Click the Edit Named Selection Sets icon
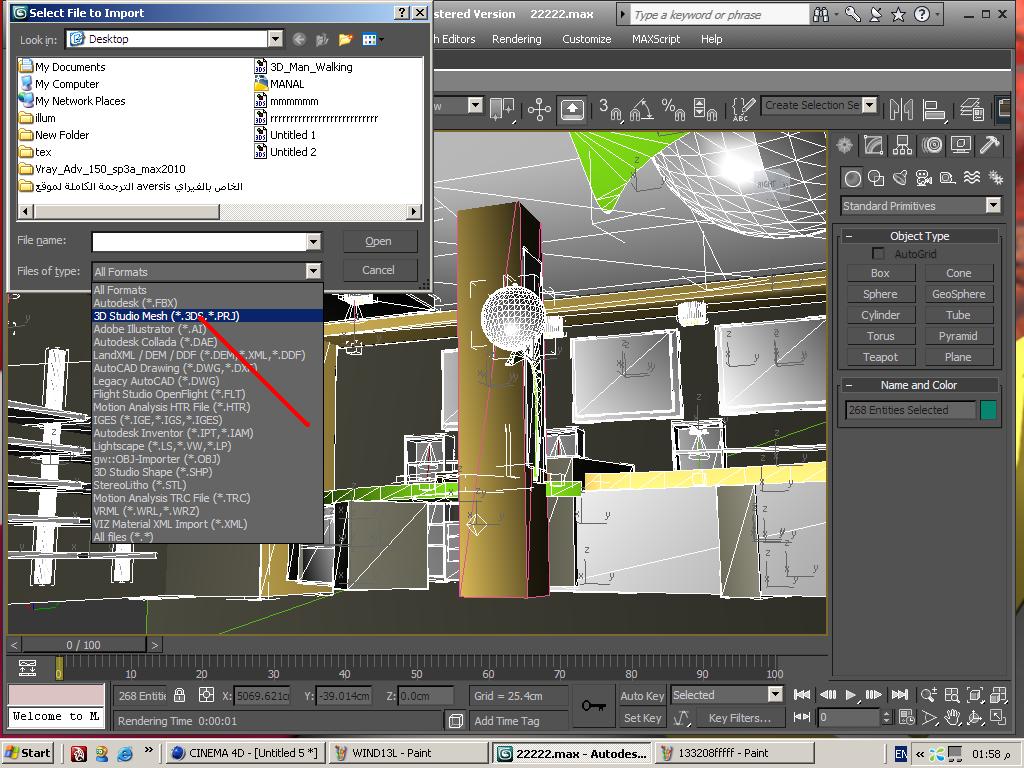This screenshot has width=1024, height=768. point(743,109)
